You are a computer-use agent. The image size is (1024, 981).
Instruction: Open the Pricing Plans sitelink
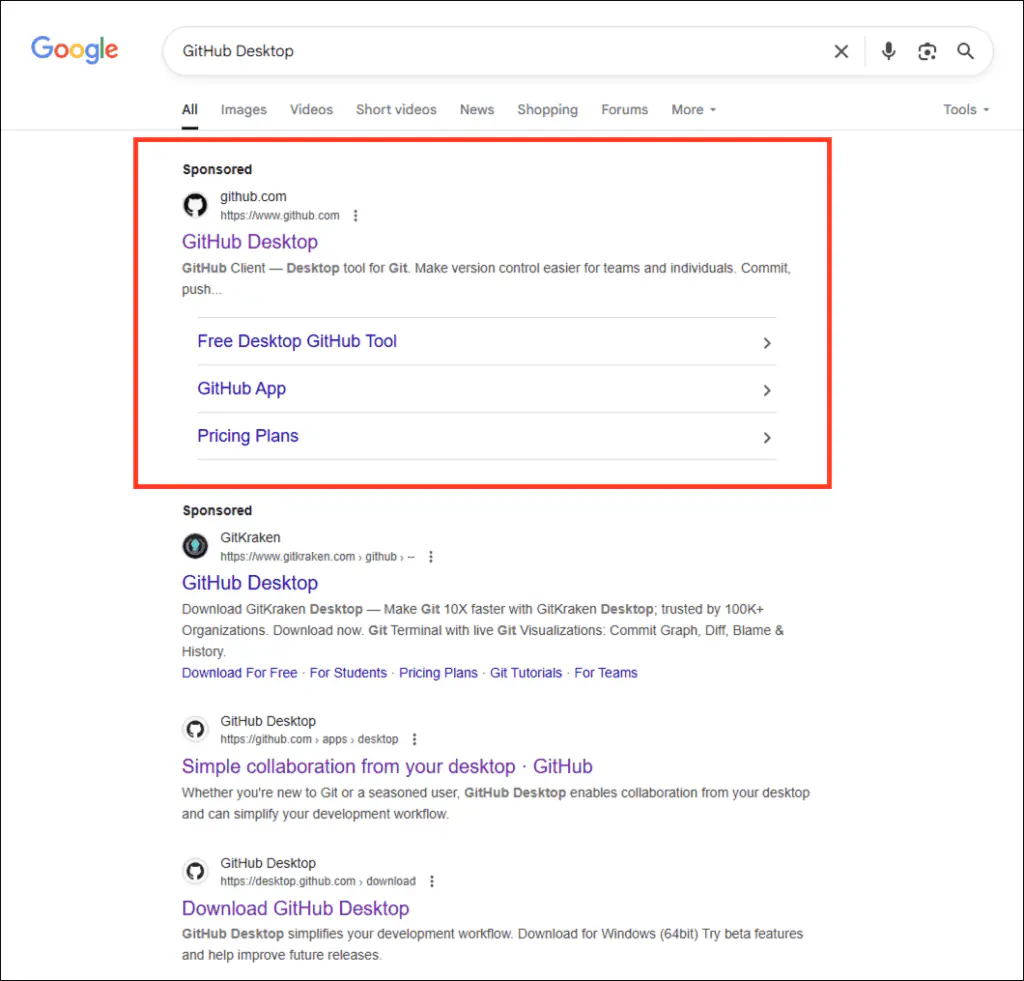248,436
